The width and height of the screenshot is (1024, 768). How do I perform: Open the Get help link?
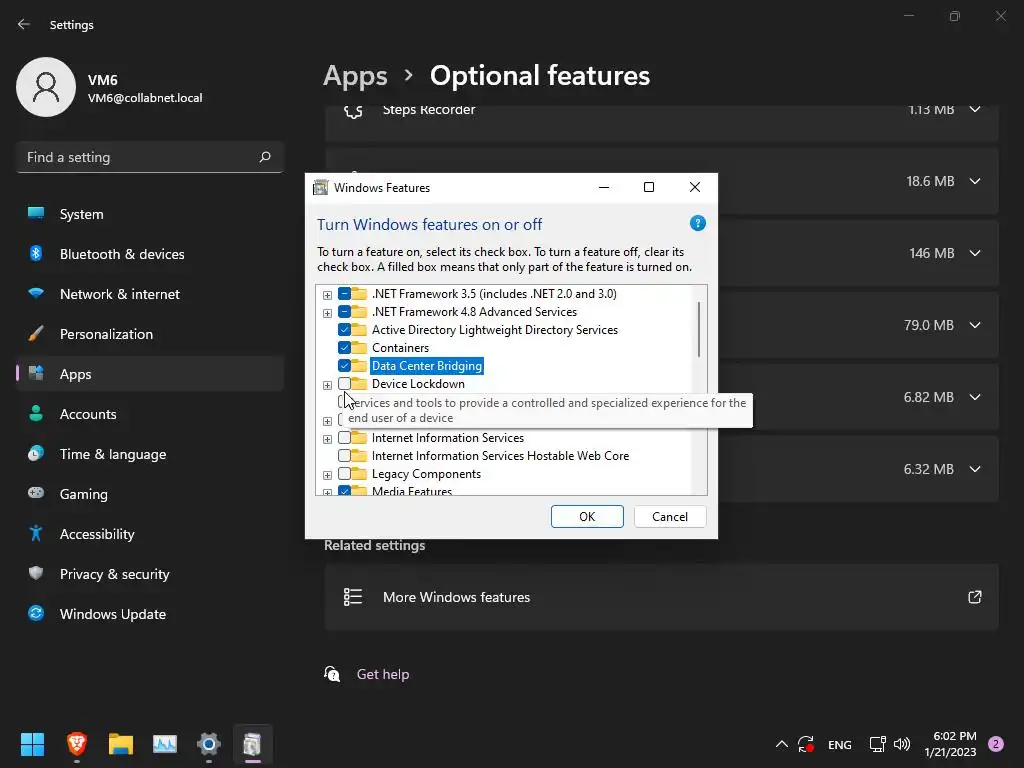pos(383,674)
